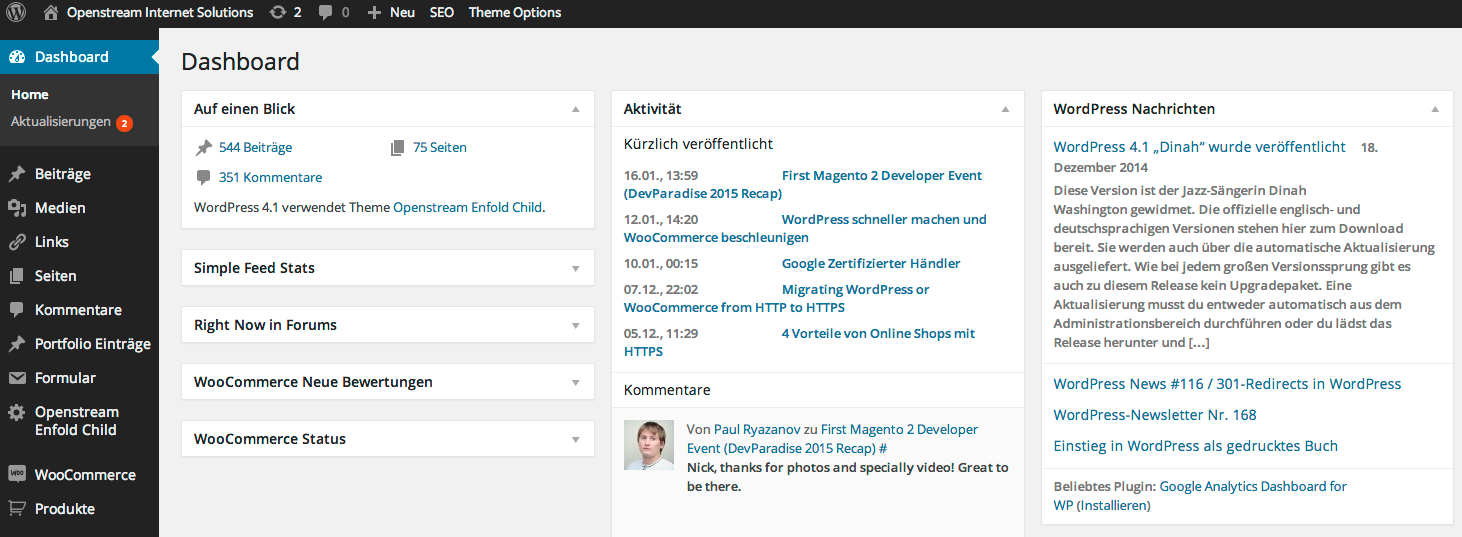1462x537 pixels.
Task: Open the Medien icon in the sidebar
Action: click(17, 208)
